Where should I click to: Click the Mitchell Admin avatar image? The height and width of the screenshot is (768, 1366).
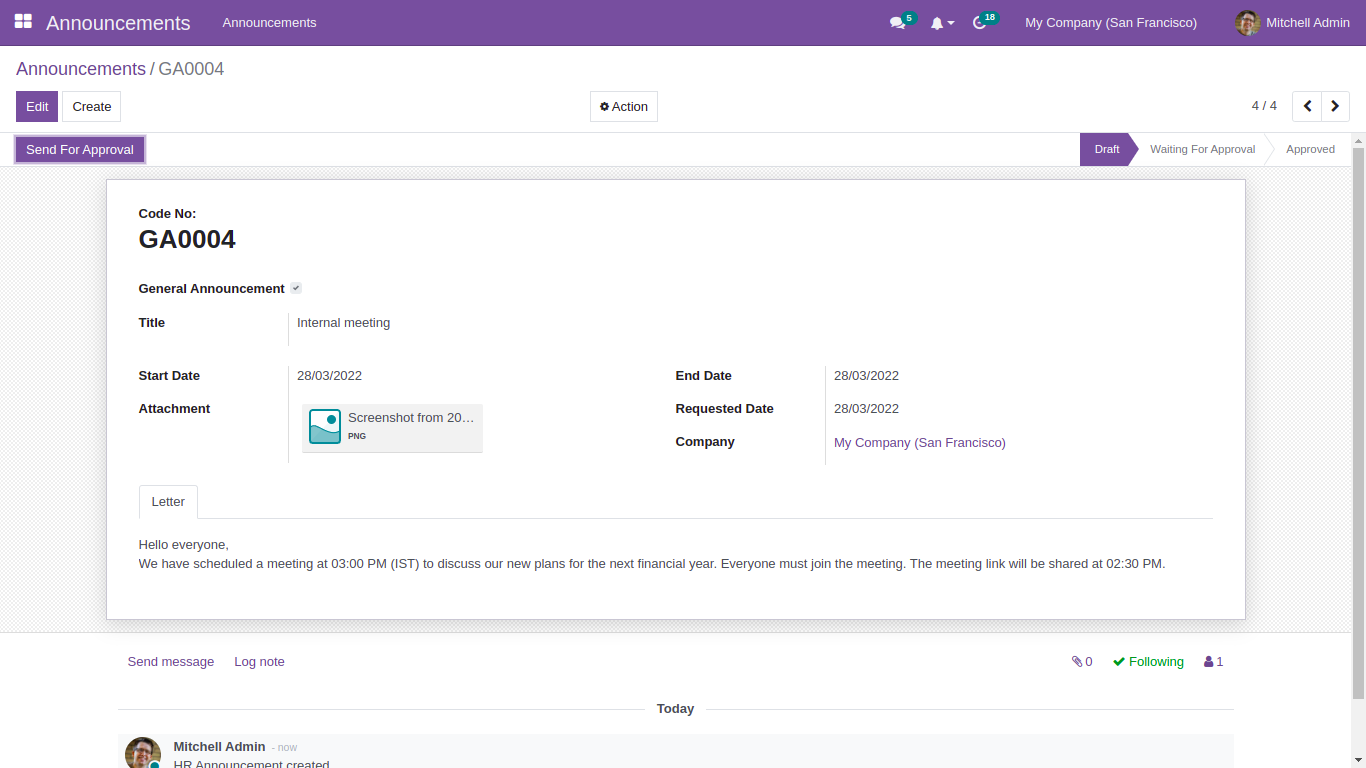pos(1247,22)
